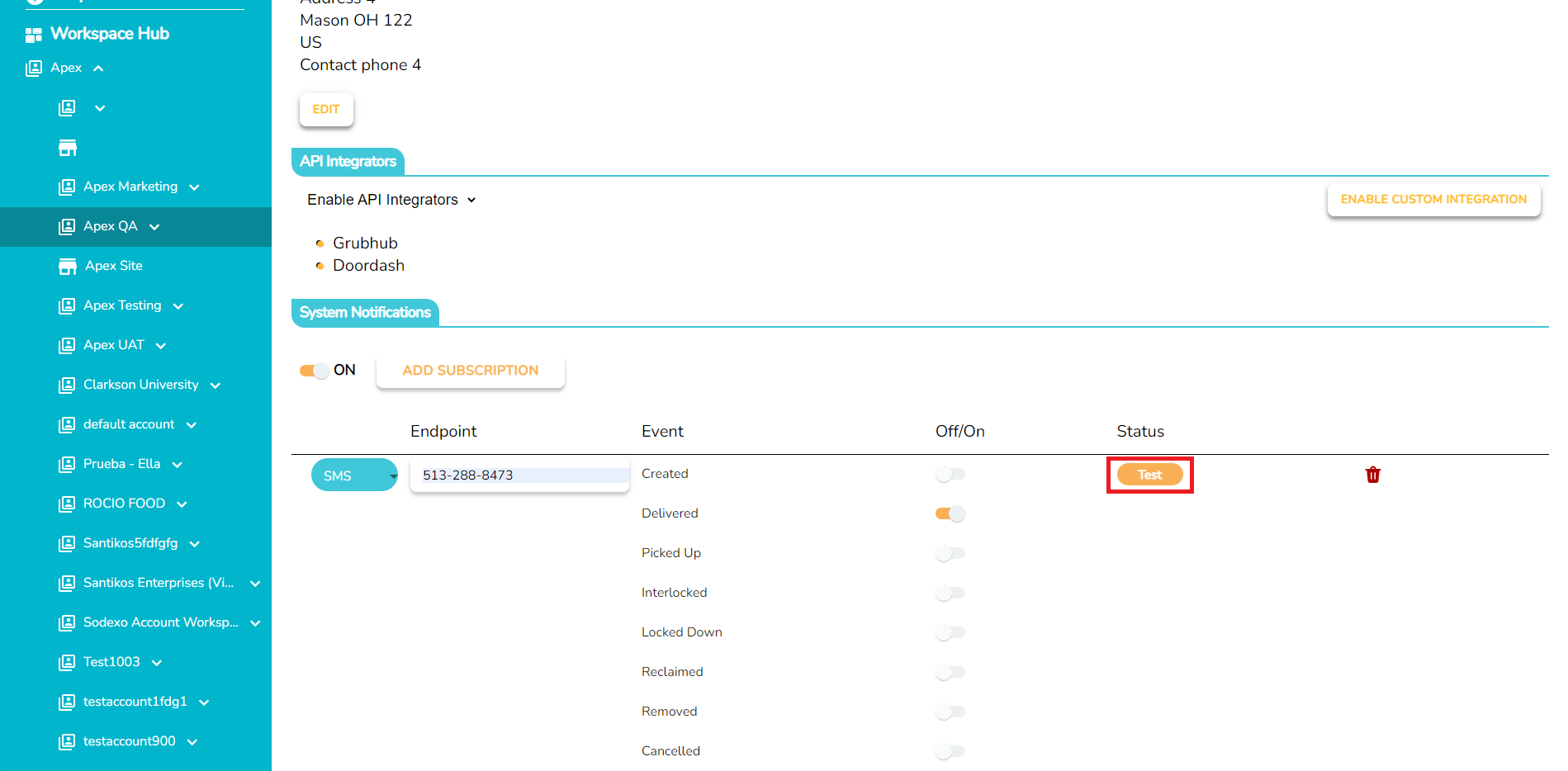Image resolution: width=1568 pixels, height=771 pixels.
Task: Click the Clarkson University account icon
Action: click(x=67, y=385)
